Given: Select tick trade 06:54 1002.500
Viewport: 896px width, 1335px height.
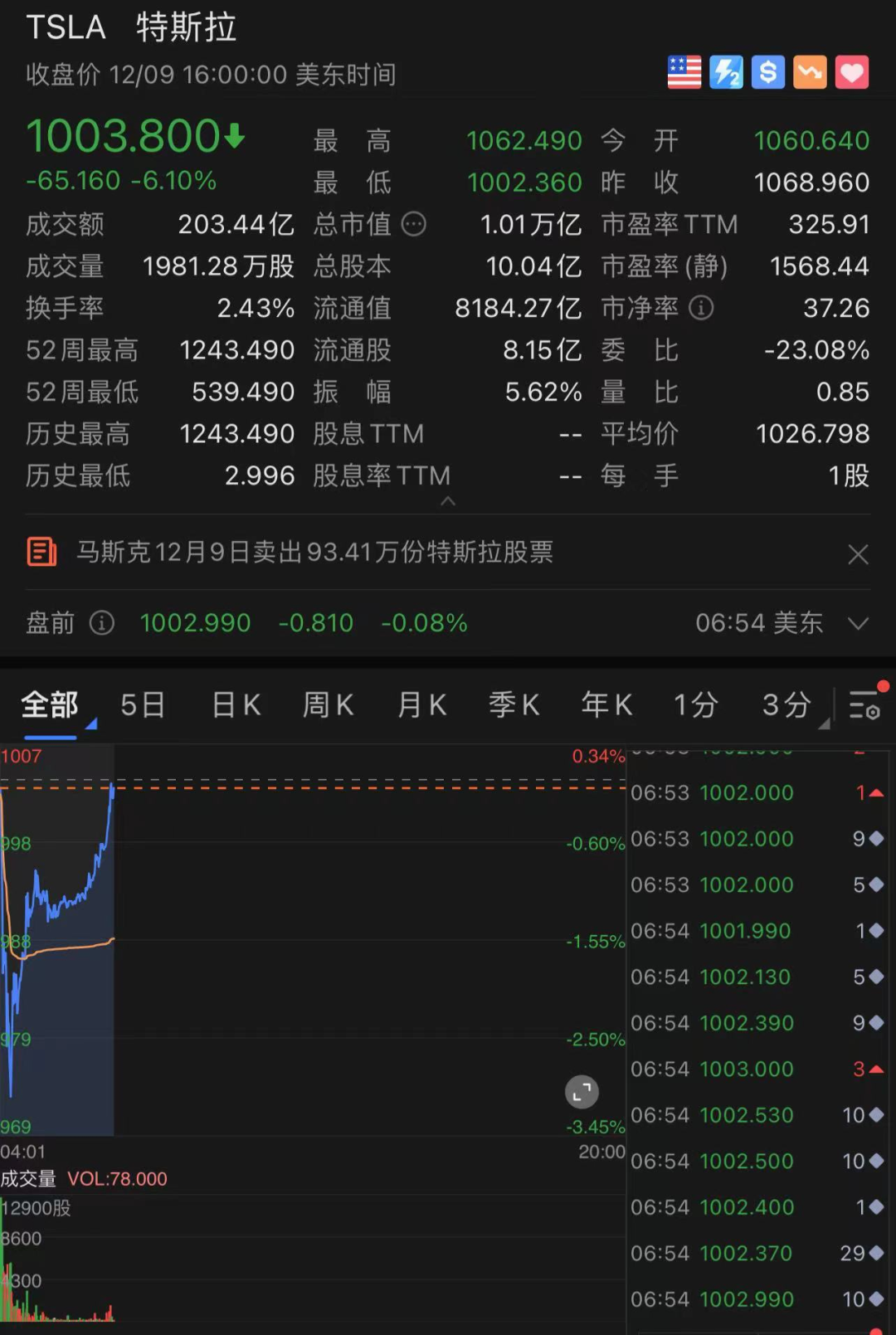Looking at the screenshot, I should point(757,1161).
